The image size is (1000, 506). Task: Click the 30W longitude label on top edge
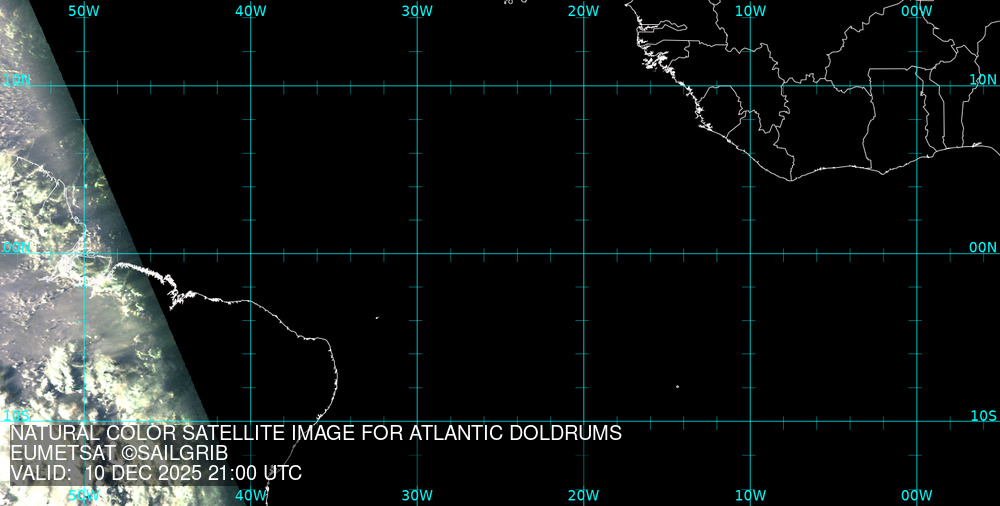(x=416, y=10)
